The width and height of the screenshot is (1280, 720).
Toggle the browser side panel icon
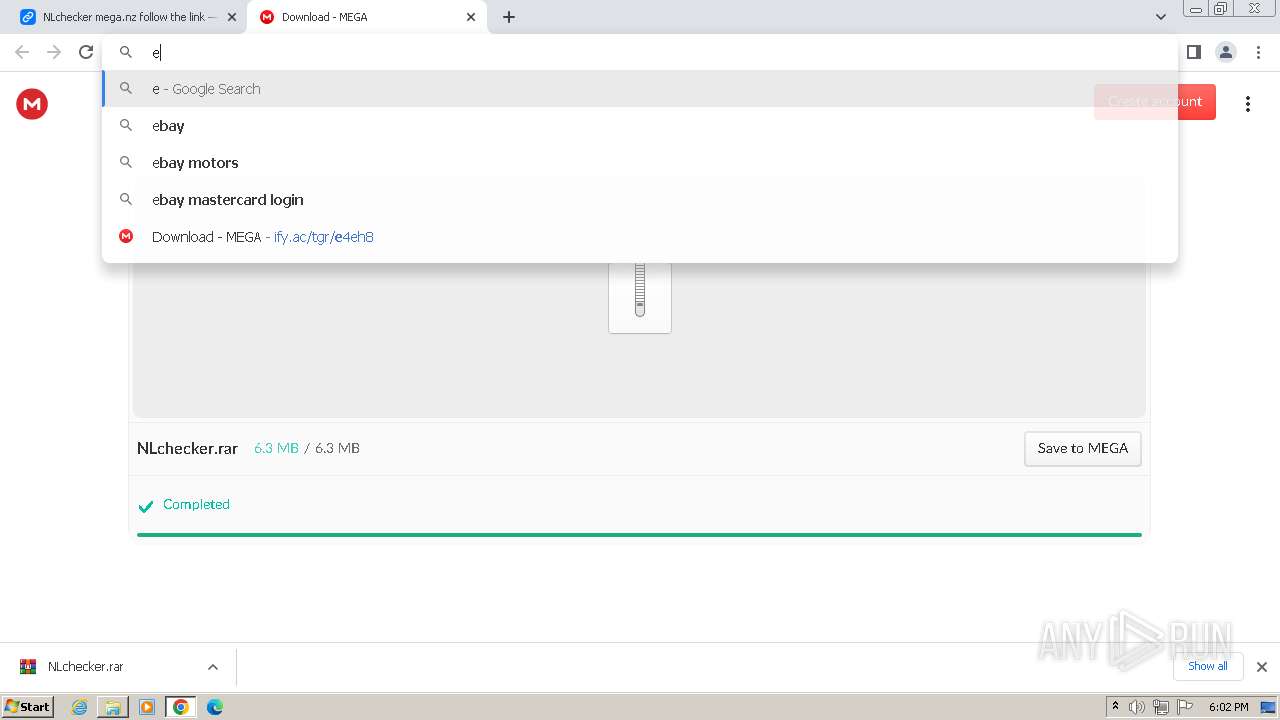coord(1193,52)
